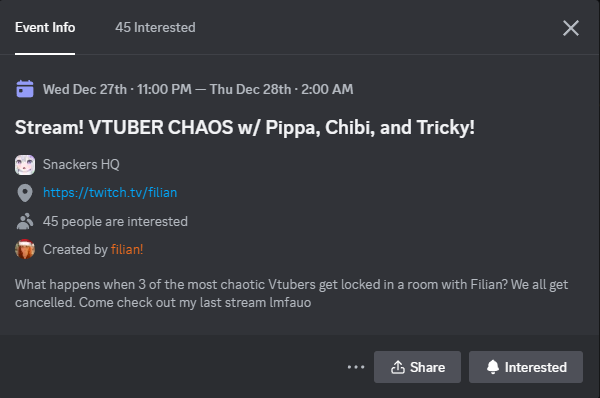
Task: Click the Snackers HQ server avatar
Action: [25, 165]
